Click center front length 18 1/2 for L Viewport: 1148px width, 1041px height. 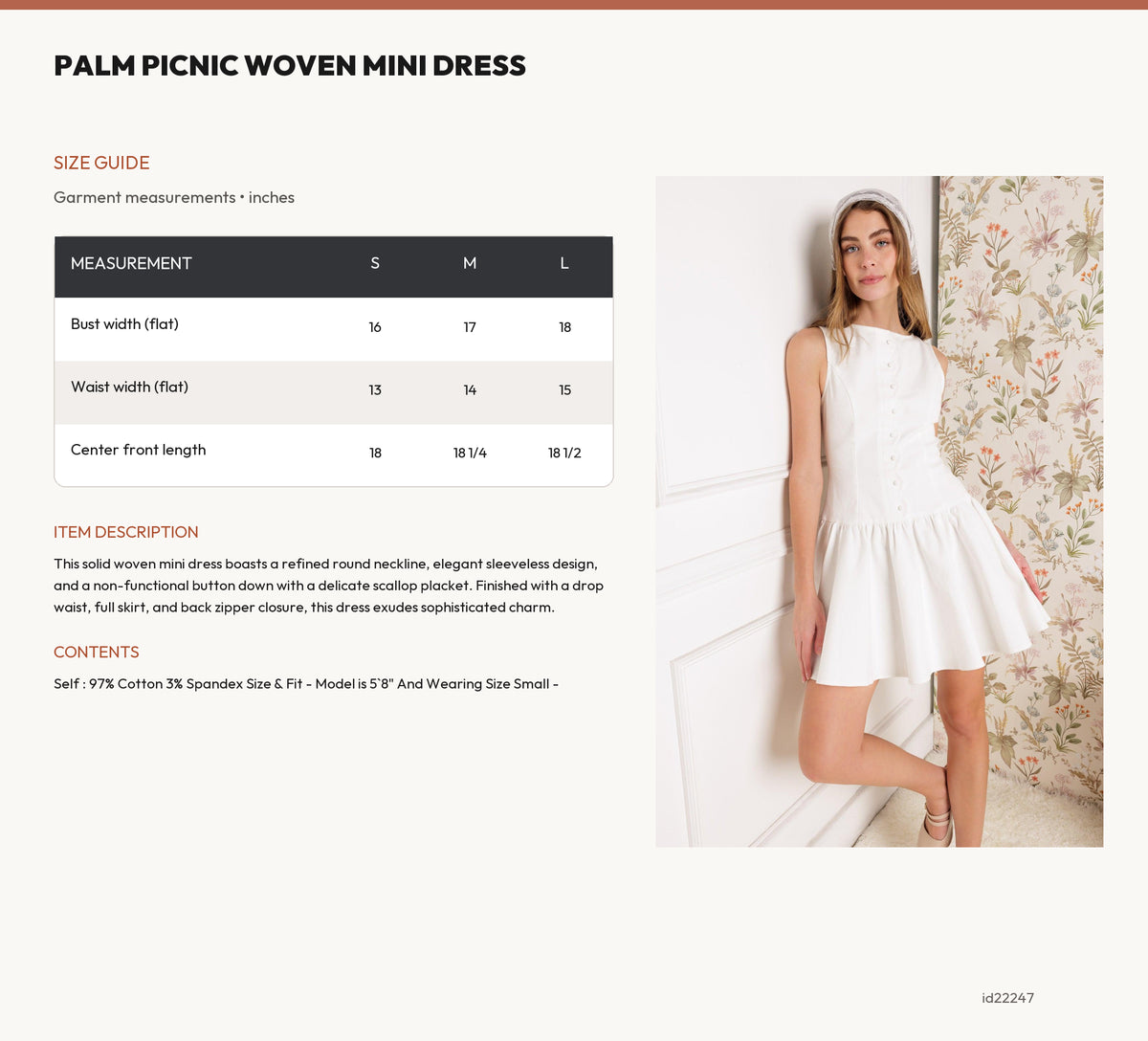click(x=564, y=454)
